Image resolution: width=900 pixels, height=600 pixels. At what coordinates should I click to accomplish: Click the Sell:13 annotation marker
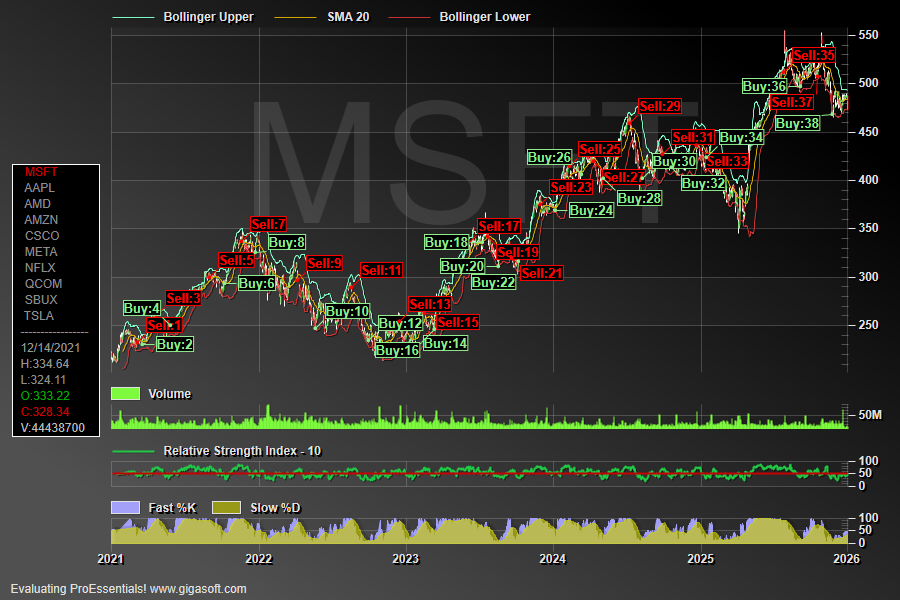click(430, 304)
